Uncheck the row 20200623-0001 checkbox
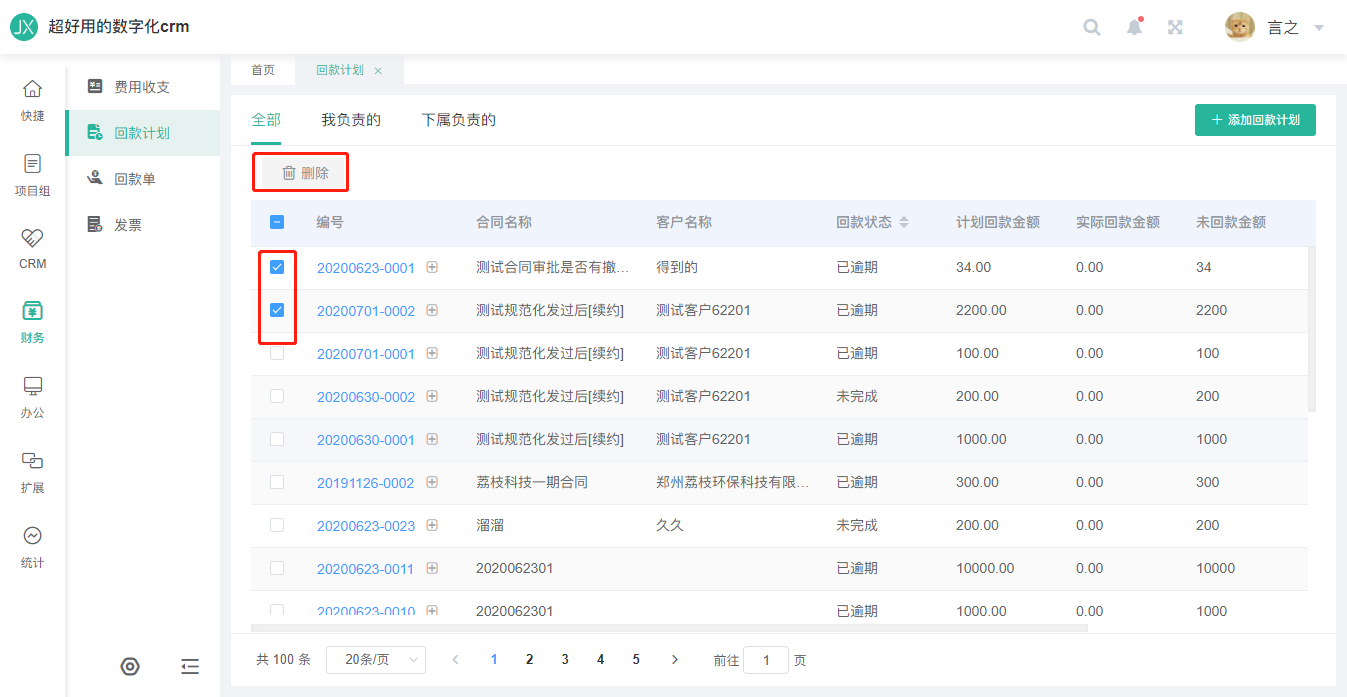1347x697 pixels. [277, 267]
